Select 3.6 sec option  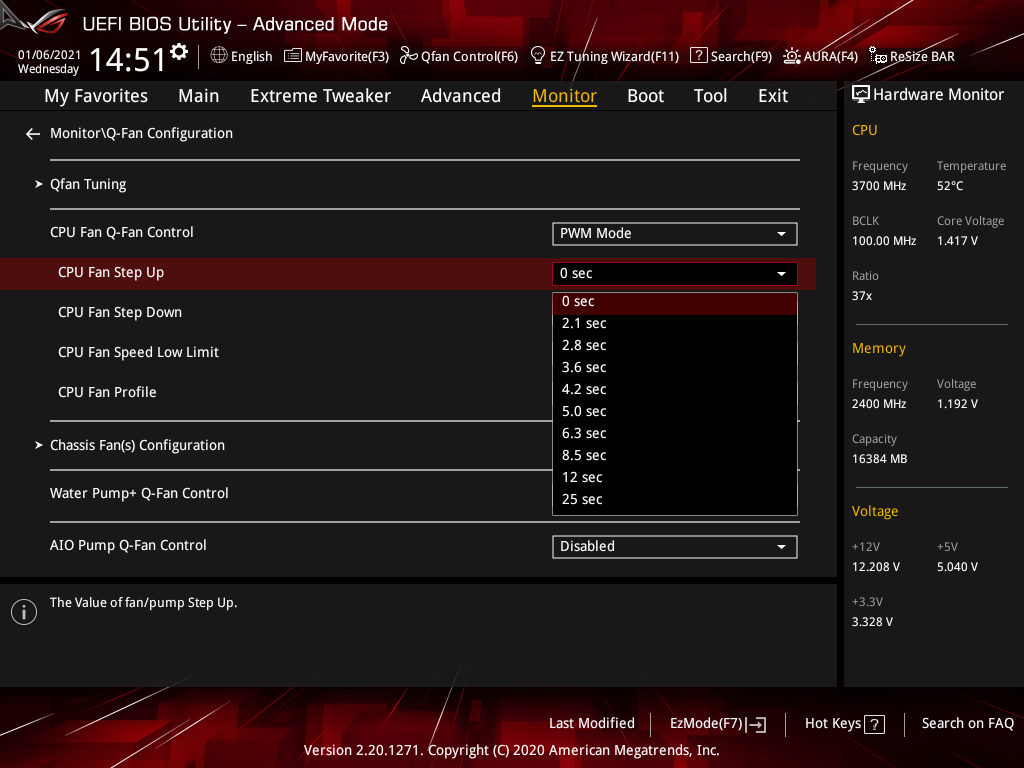(675, 368)
